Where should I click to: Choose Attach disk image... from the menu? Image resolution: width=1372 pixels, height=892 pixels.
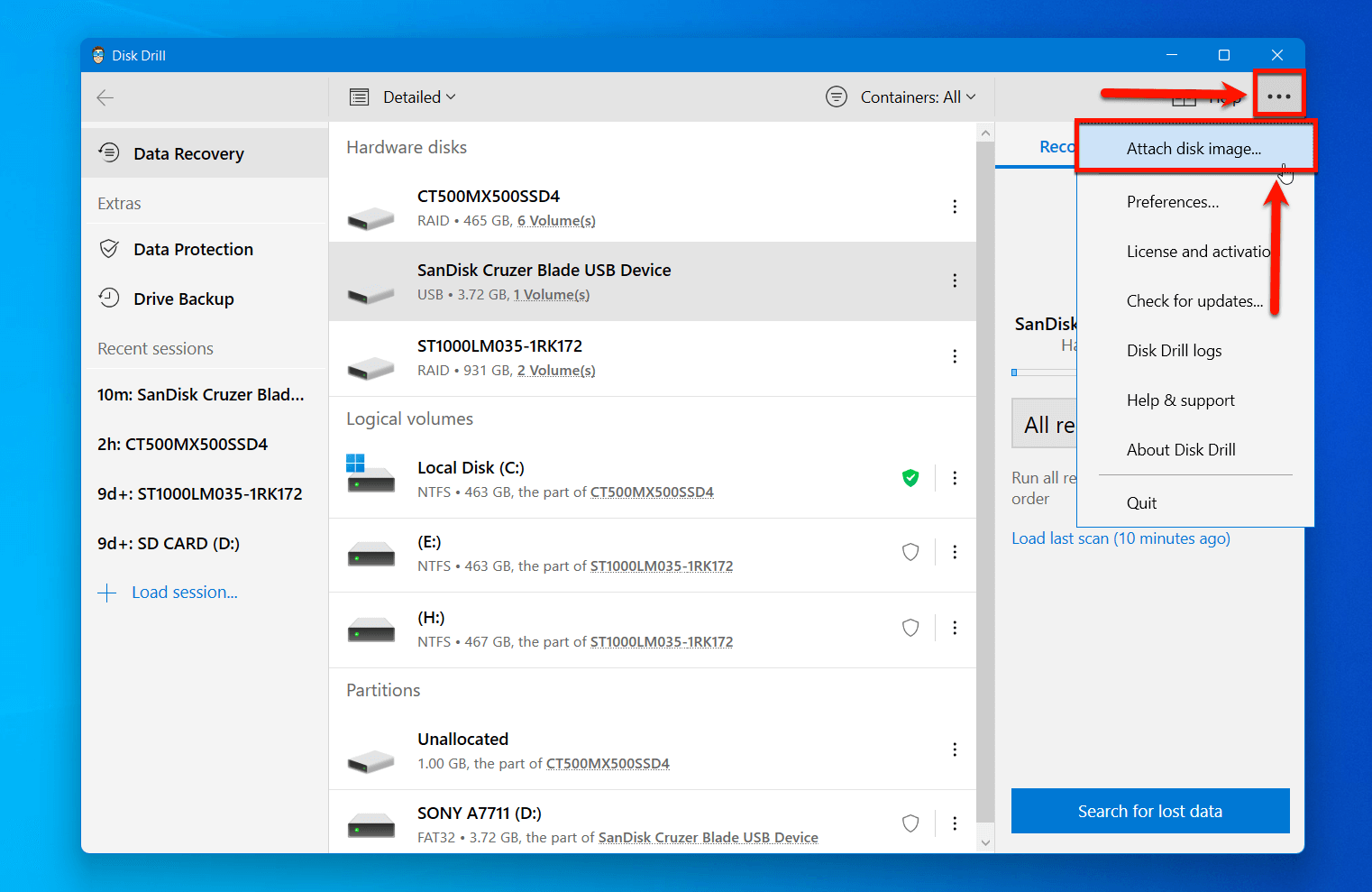pyautogui.click(x=1195, y=149)
